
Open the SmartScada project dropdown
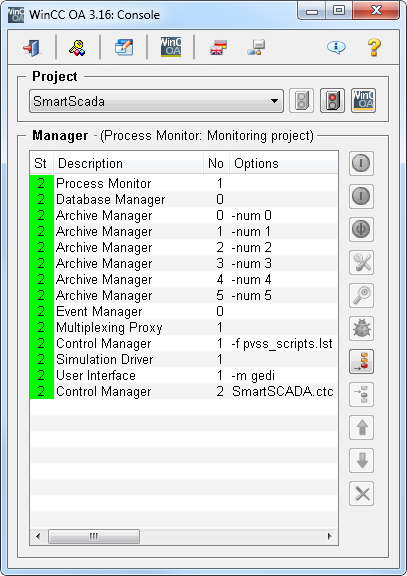156,101
